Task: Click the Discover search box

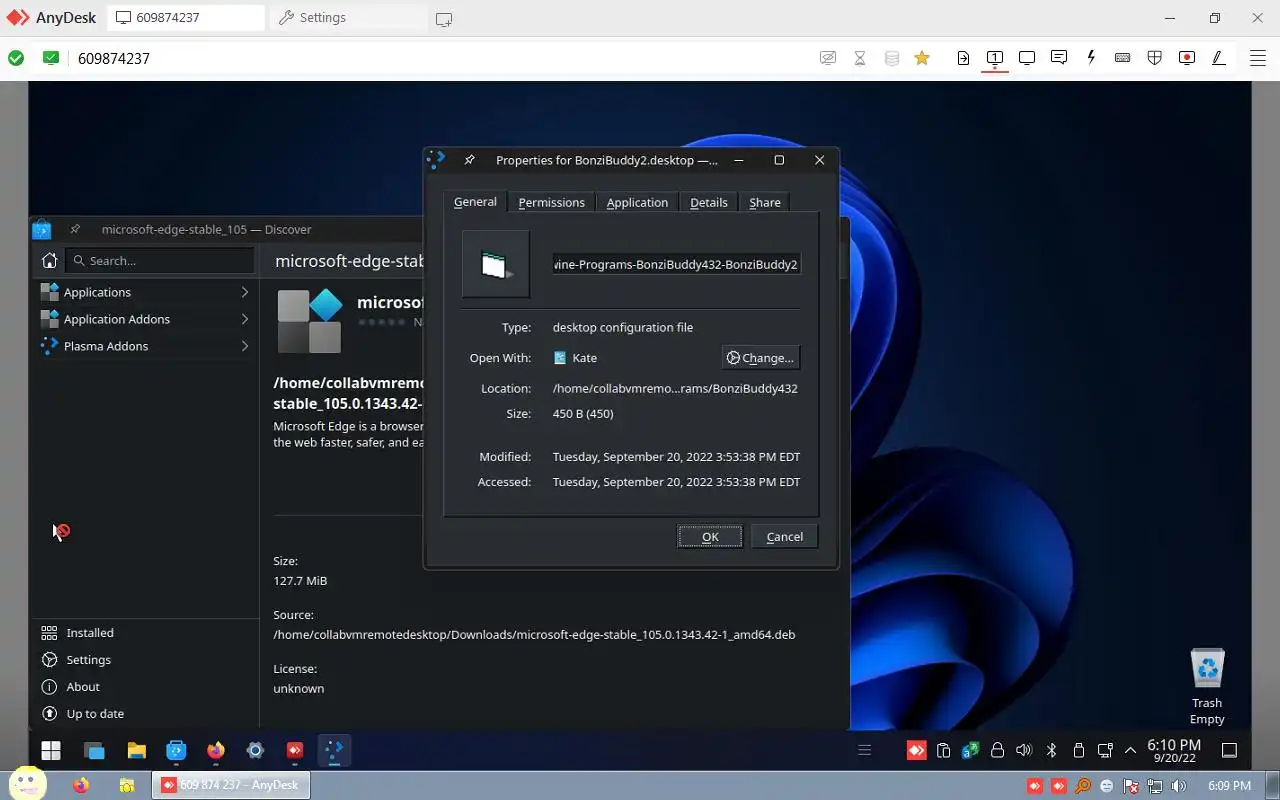Action: (160, 260)
